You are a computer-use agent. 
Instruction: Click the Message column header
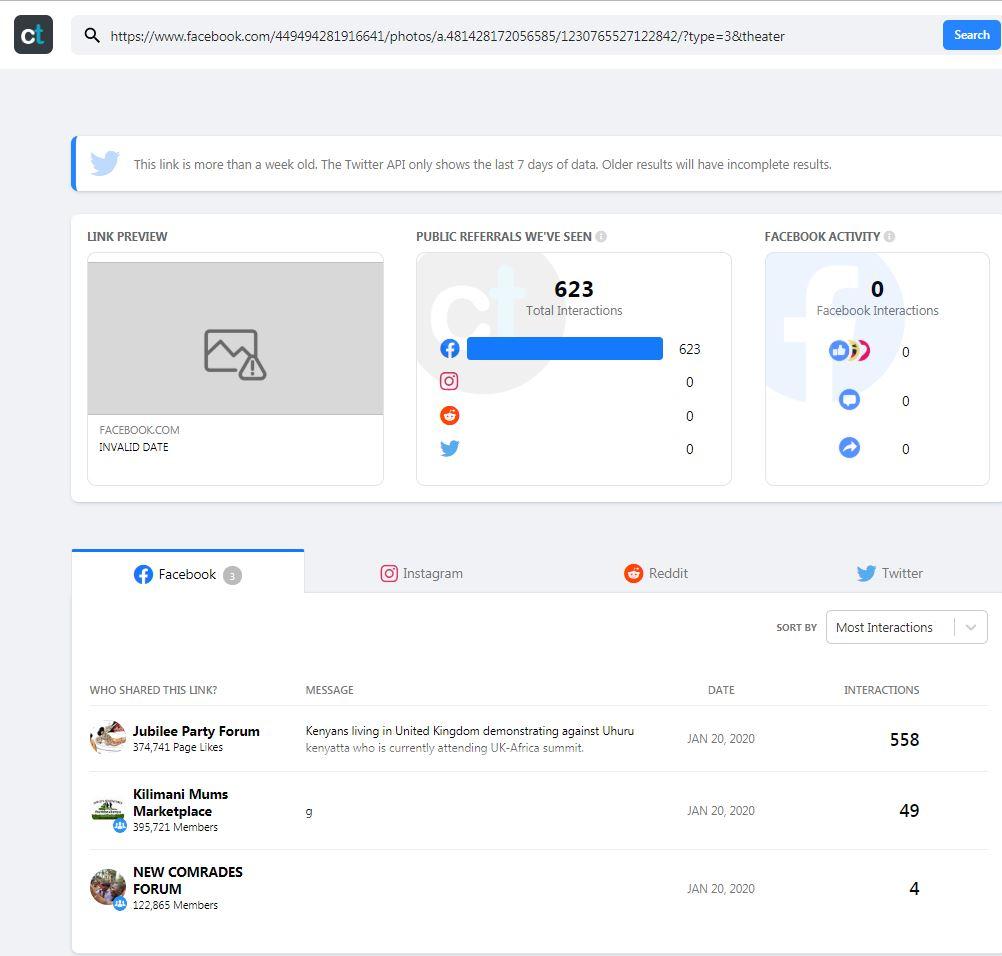[x=330, y=690]
